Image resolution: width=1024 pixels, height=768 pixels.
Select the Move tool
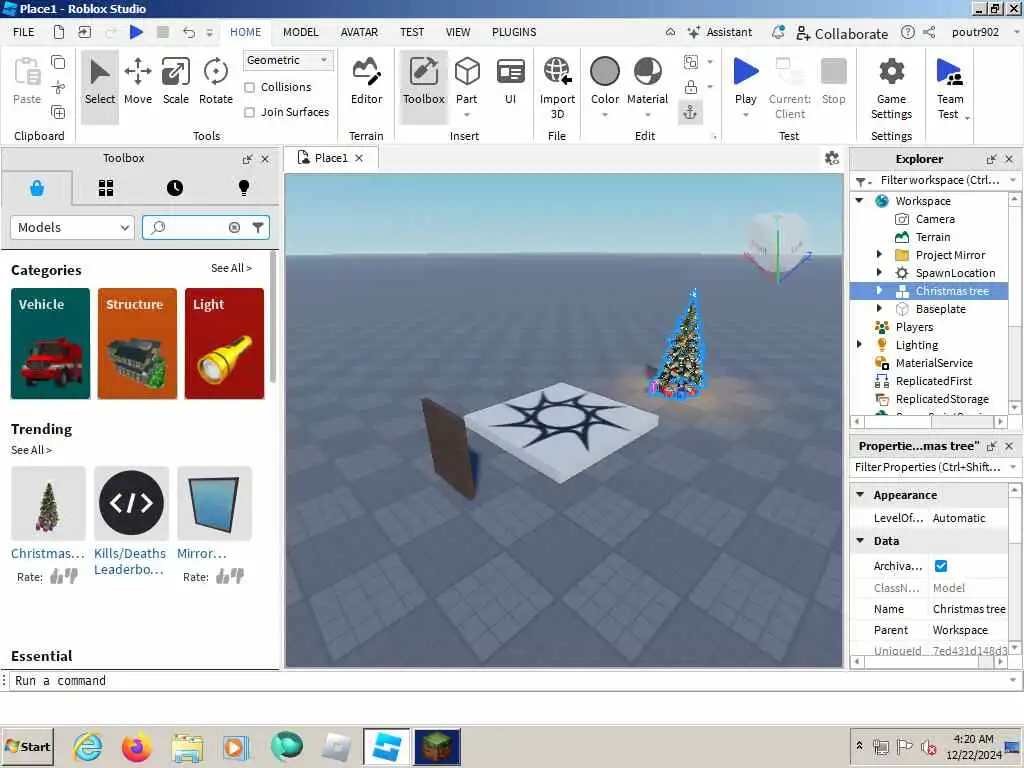click(x=138, y=82)
